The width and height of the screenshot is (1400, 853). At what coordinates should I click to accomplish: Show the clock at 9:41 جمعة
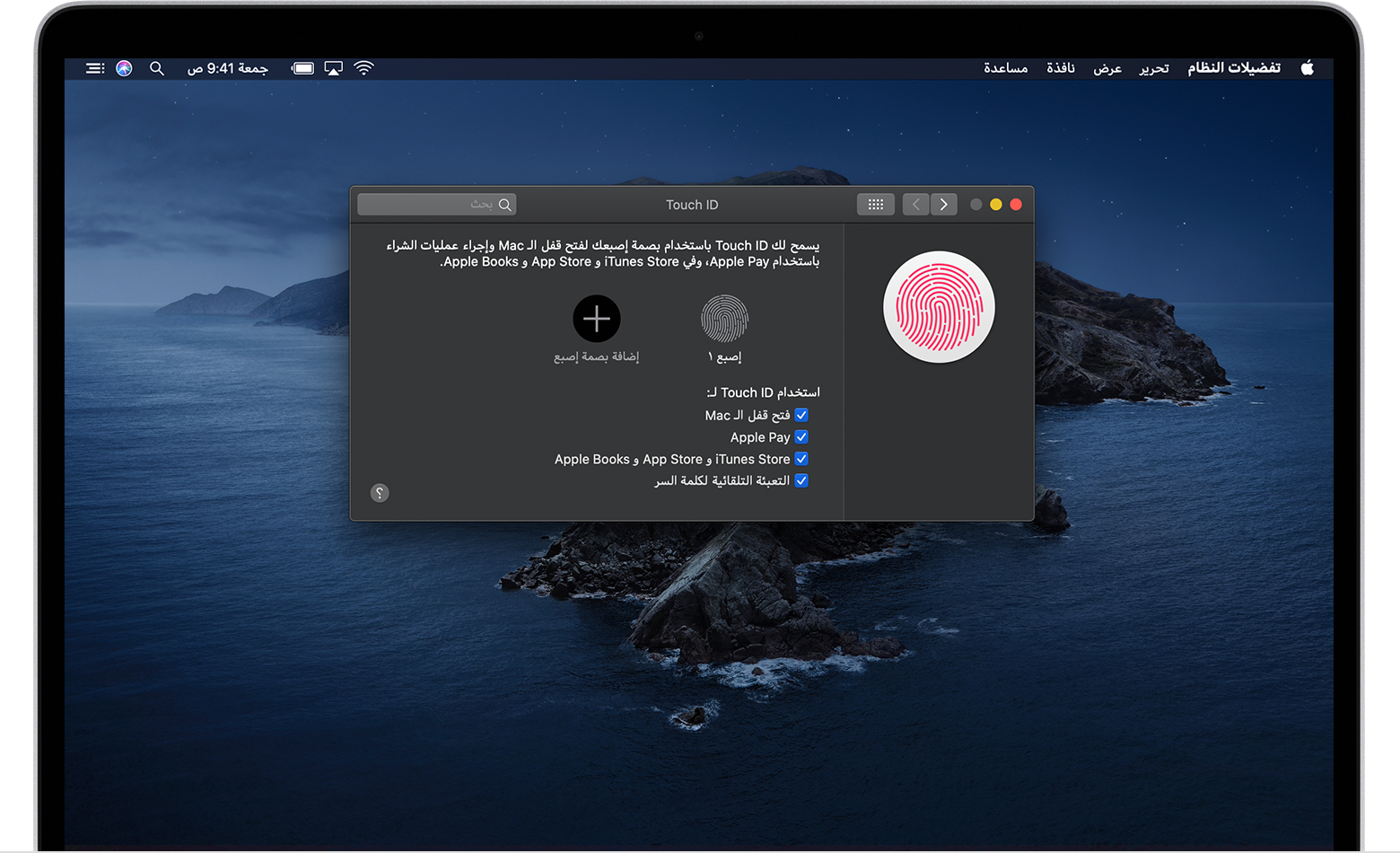click(228, 68)
